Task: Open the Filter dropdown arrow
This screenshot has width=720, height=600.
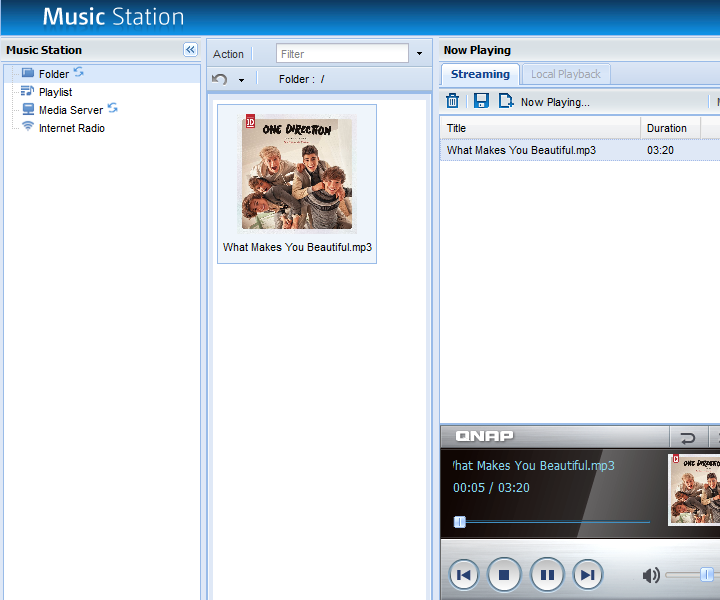Action: [x=419, y=54]
